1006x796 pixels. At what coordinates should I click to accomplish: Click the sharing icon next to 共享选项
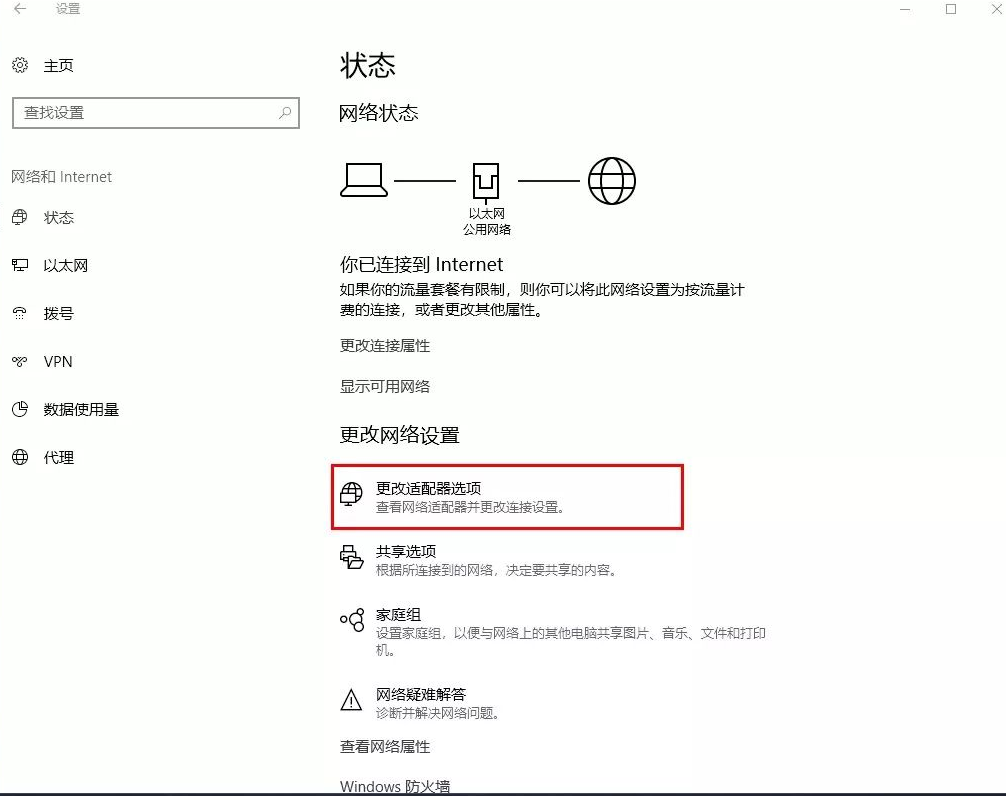pyautogui.click(x=351, y=557)
